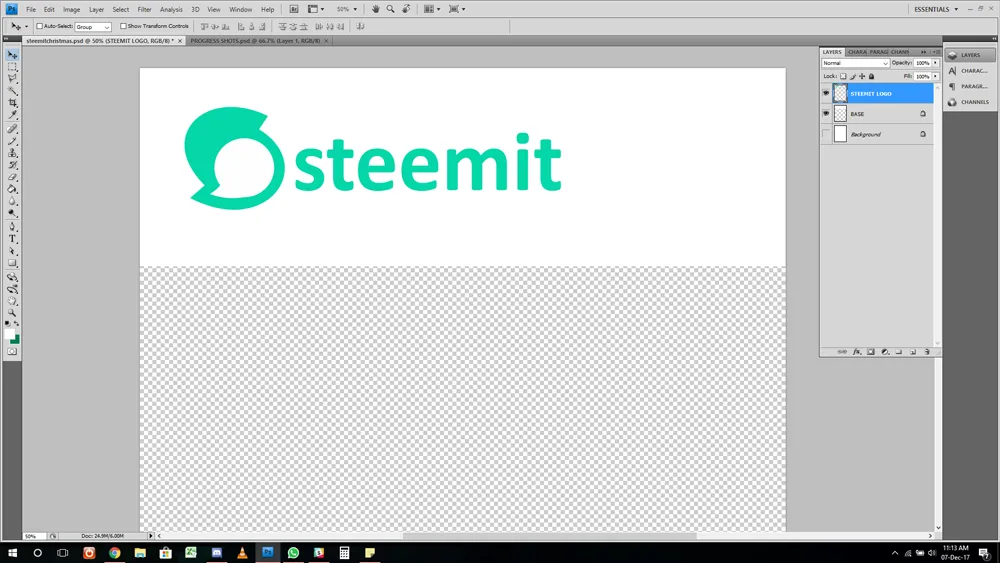This screenshot has height=563, width=1000.
Task: Select the Clone Stamp tool
Action: coord(12,154)
